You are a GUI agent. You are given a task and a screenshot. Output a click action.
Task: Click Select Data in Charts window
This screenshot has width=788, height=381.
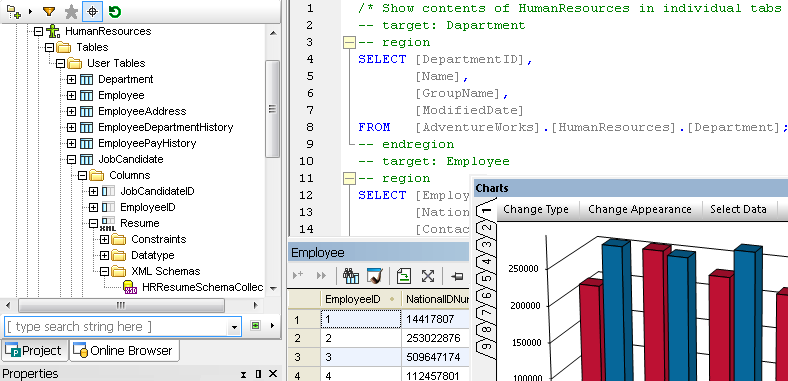pos(738,209)
